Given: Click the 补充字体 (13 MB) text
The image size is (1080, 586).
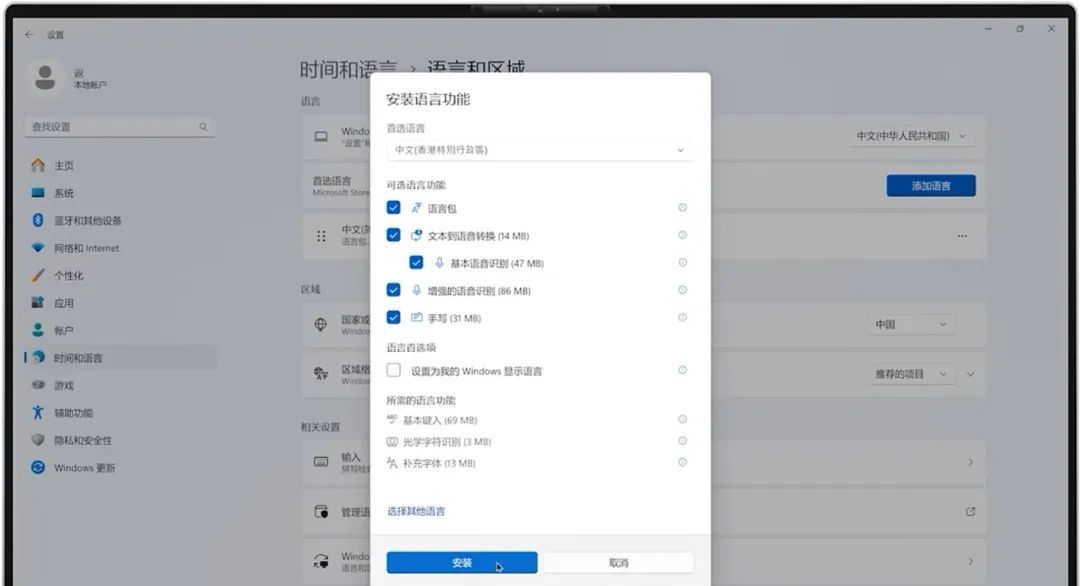Looking at the screenshot, I should [x=439, y=463].
